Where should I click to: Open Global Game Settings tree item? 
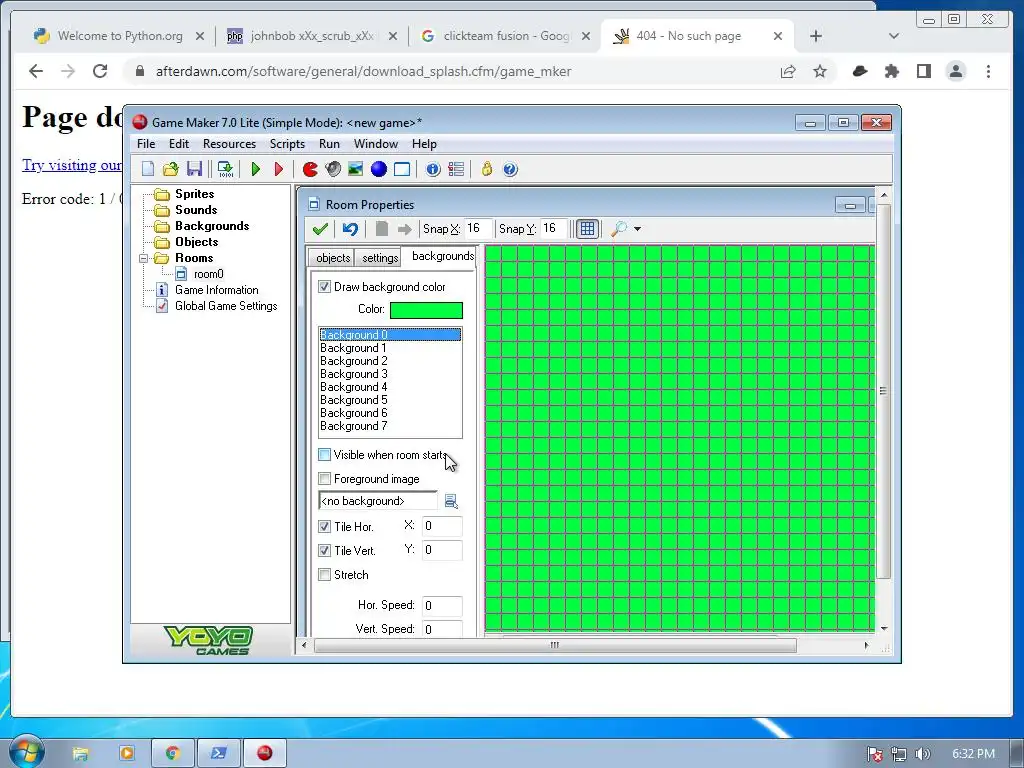tap(226, 306)
